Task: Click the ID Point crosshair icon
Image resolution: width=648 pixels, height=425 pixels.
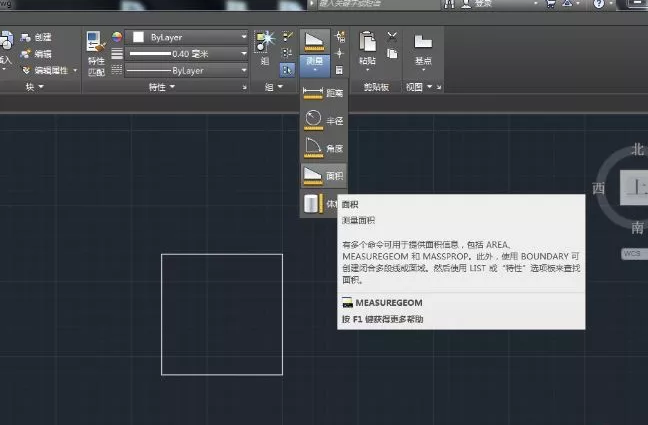Action: pyautogui.click(x=340, y=53)
